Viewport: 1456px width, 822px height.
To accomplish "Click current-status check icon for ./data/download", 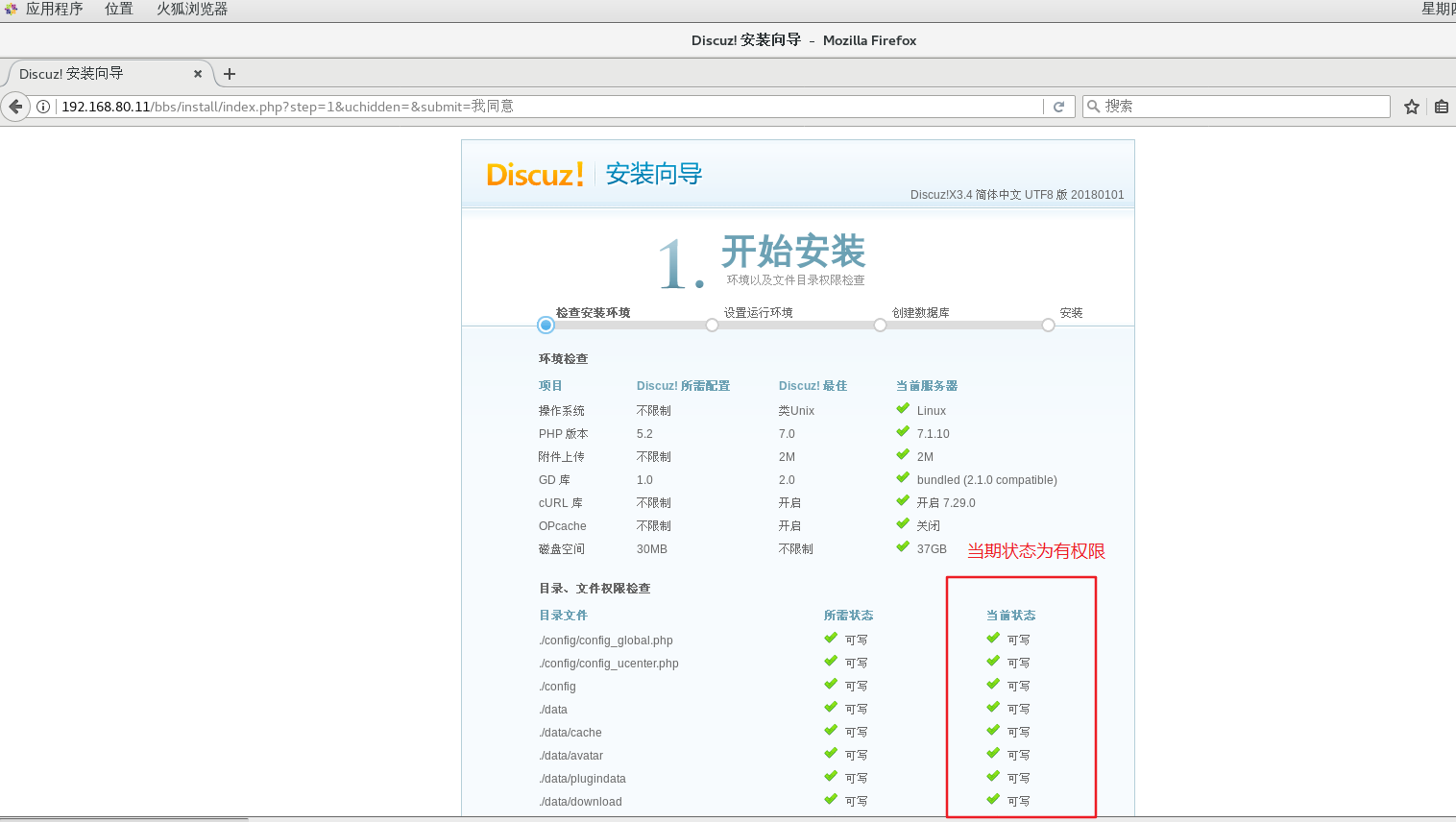I will click(993, 800).
